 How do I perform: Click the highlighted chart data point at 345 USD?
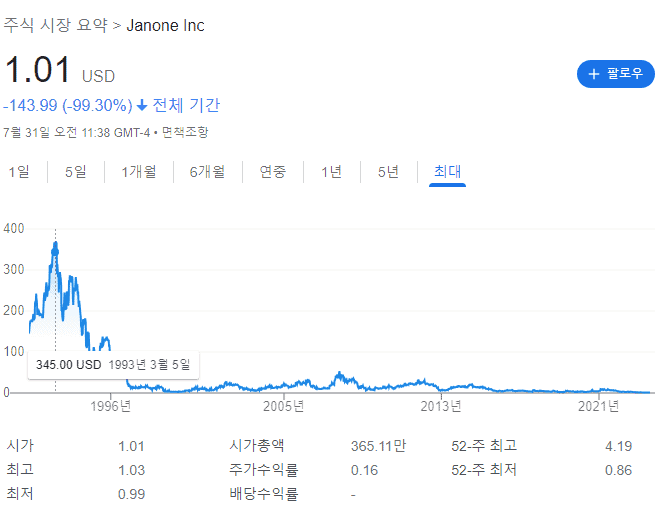pyautogui.click(x=55, y=252)
